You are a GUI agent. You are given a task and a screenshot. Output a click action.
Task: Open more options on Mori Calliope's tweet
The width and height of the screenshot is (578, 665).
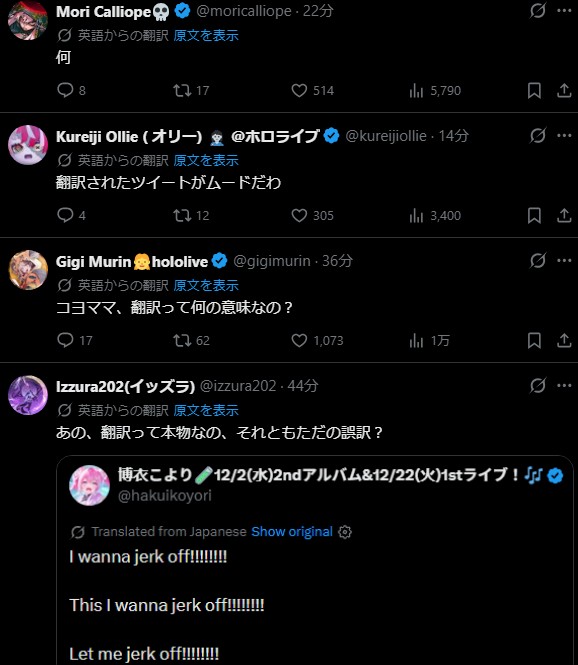coord(564,11)
